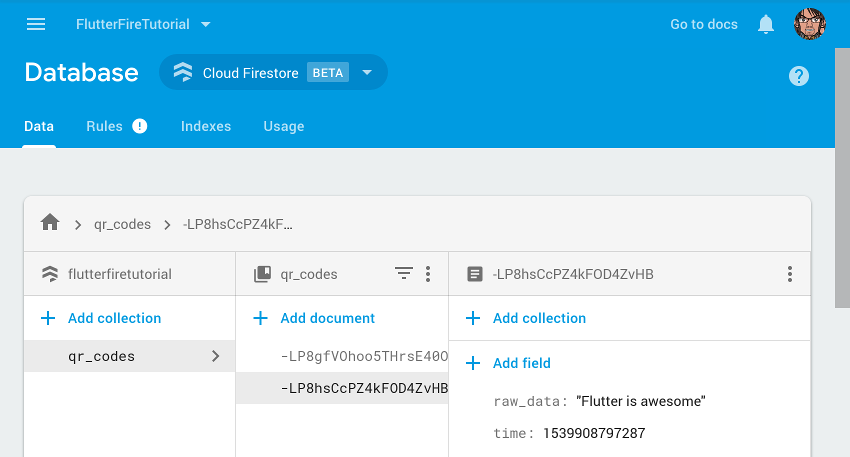Expand qr_codes row chevron arrow
Screen dimensions: 850x457
[x=216, y=356]
